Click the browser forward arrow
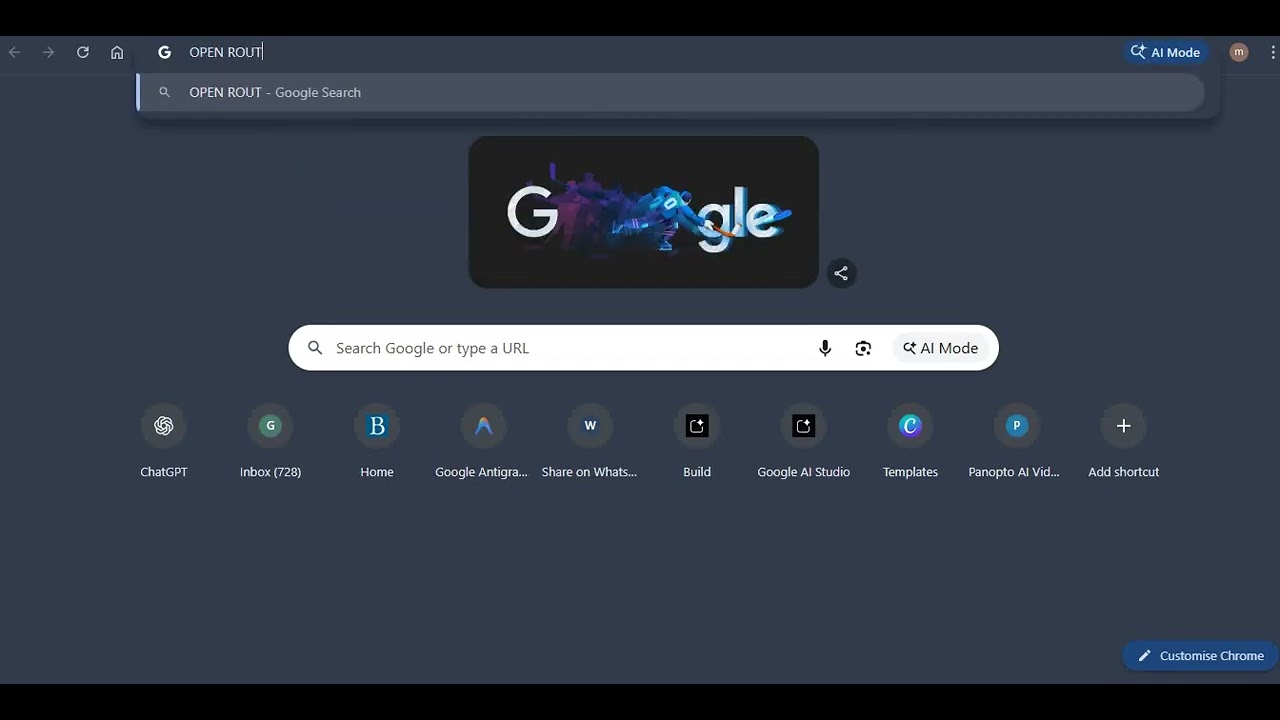Viewport: 1280px width, 720px height. (x=48, y=52)
